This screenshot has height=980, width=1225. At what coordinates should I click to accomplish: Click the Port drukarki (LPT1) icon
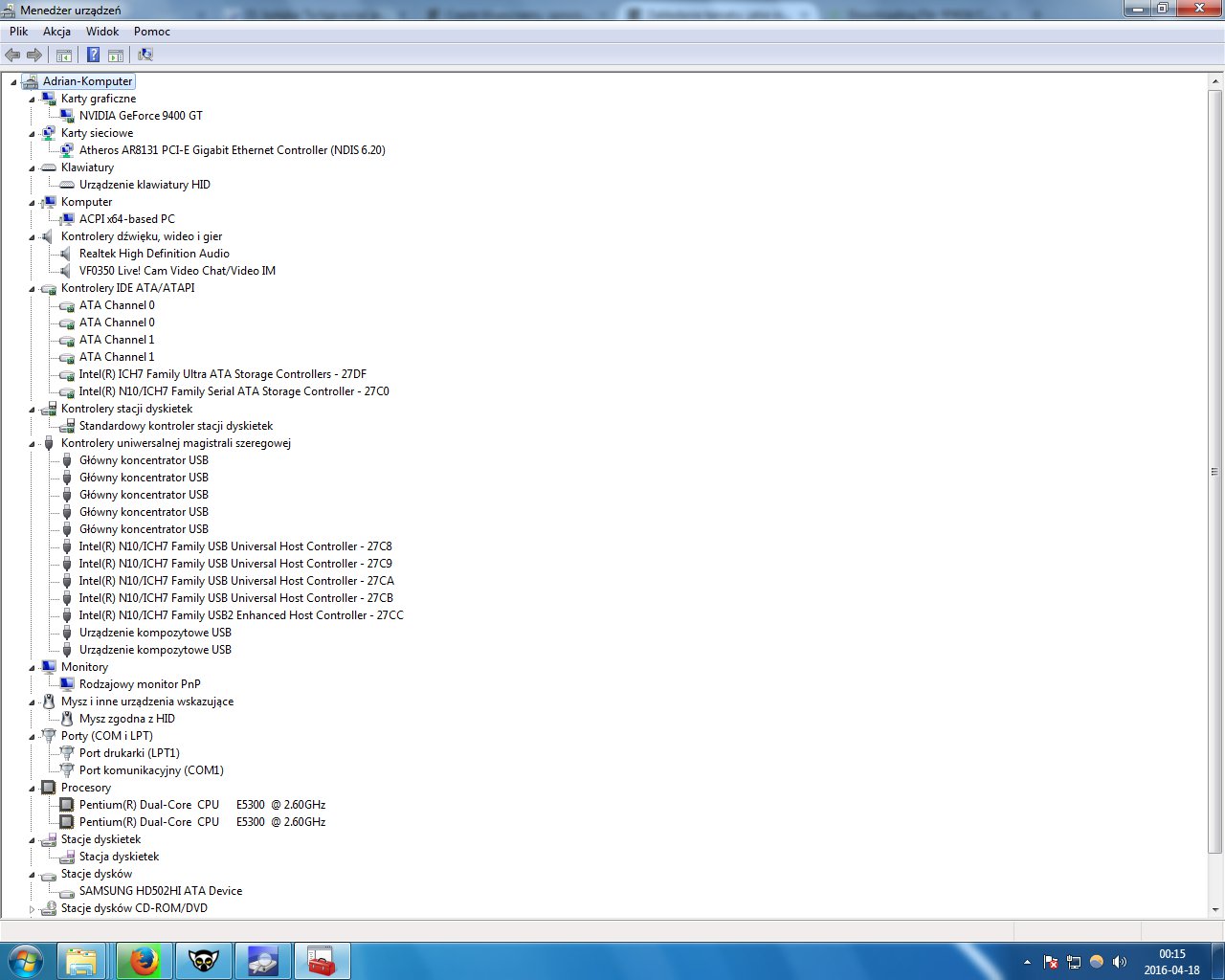[67, 753]
